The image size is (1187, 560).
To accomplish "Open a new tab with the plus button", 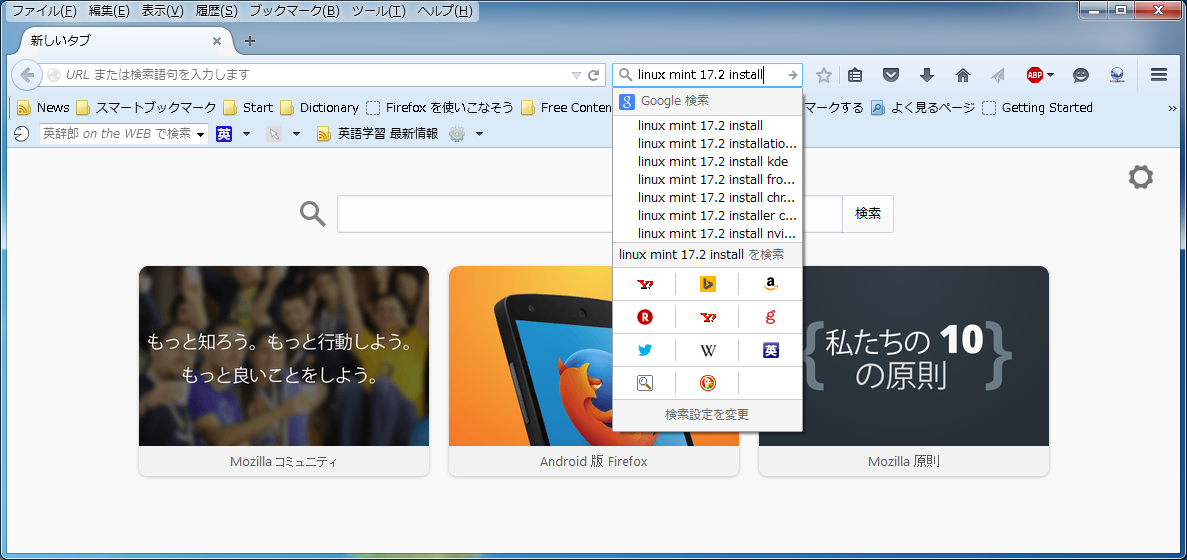I will (250, 41).
